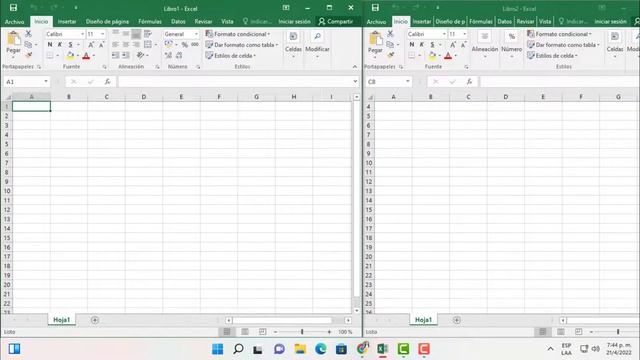Click insert function fx in Libro1
640x360 pixels.
click(107, 82)
